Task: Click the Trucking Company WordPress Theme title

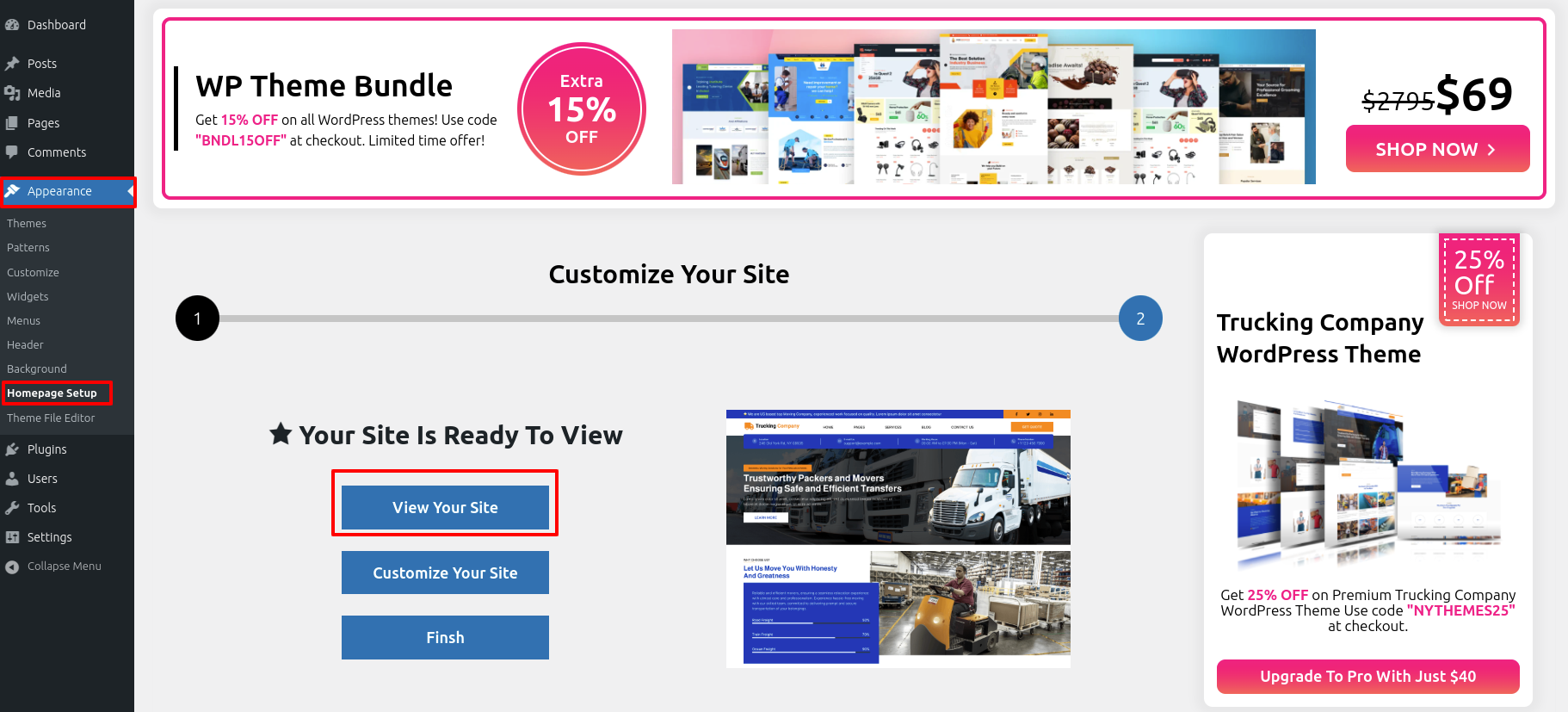Action: (x=1320, y=338)
